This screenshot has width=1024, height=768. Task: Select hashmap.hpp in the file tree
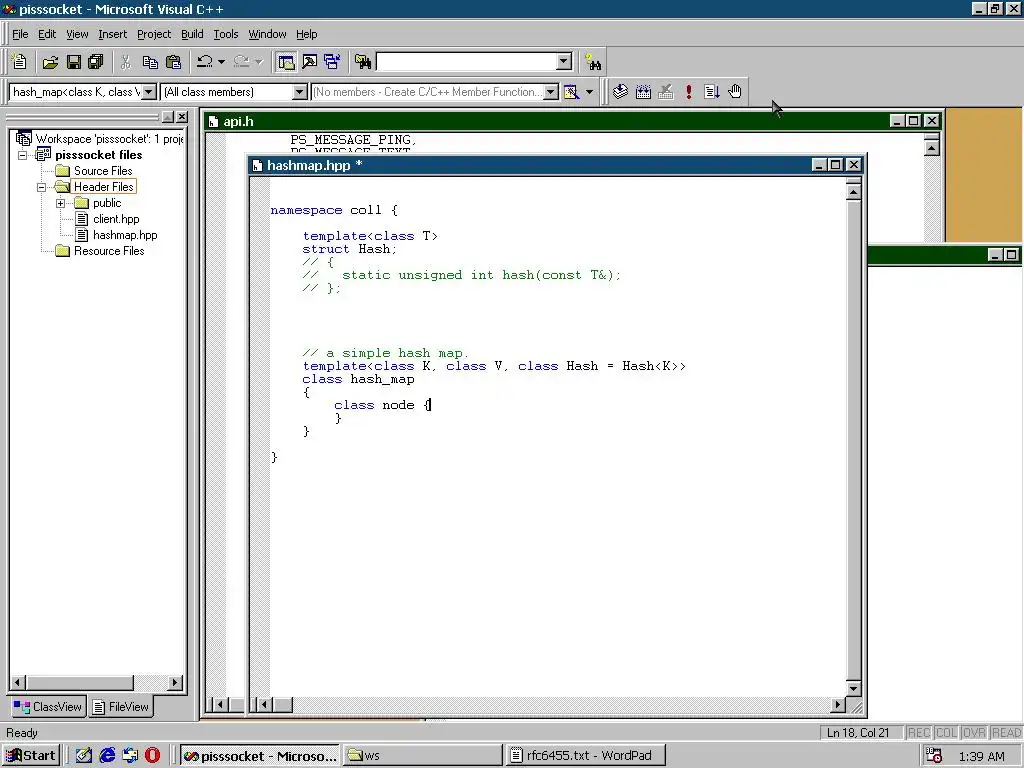[125, 235]
